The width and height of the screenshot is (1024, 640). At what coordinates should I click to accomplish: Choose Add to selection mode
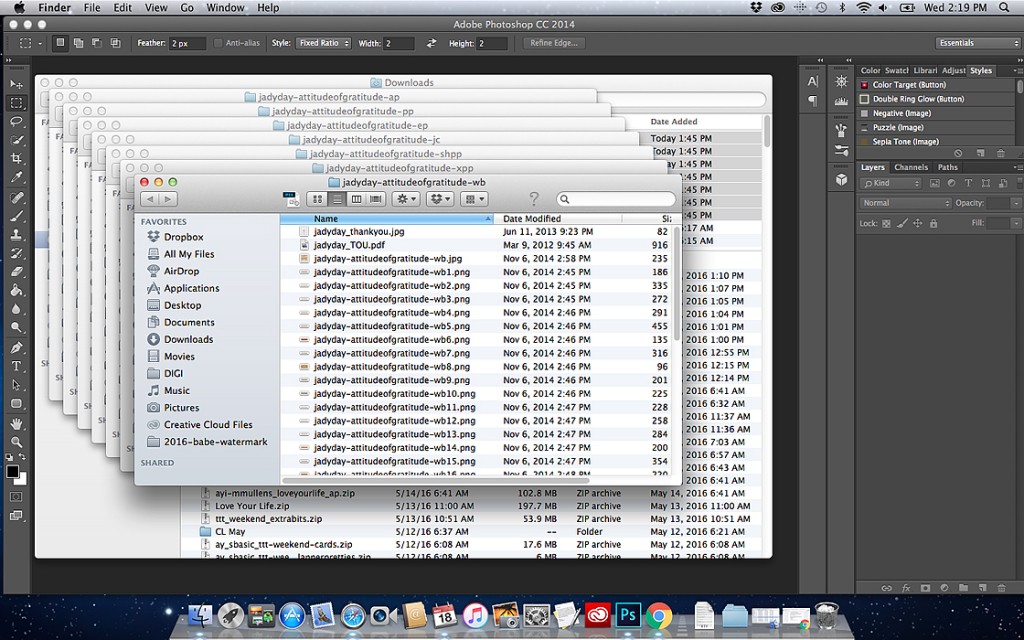(78, 43)
